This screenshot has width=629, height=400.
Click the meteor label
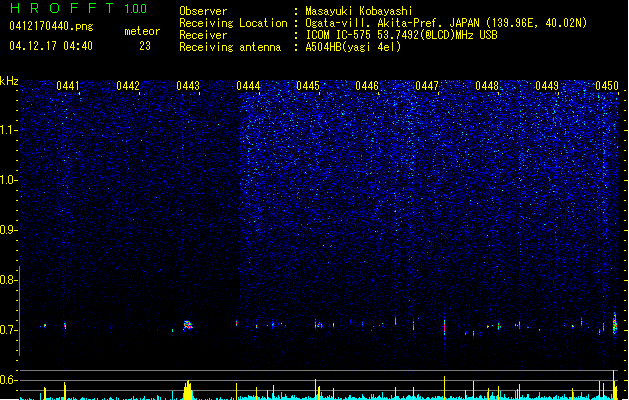click(142, 31)
